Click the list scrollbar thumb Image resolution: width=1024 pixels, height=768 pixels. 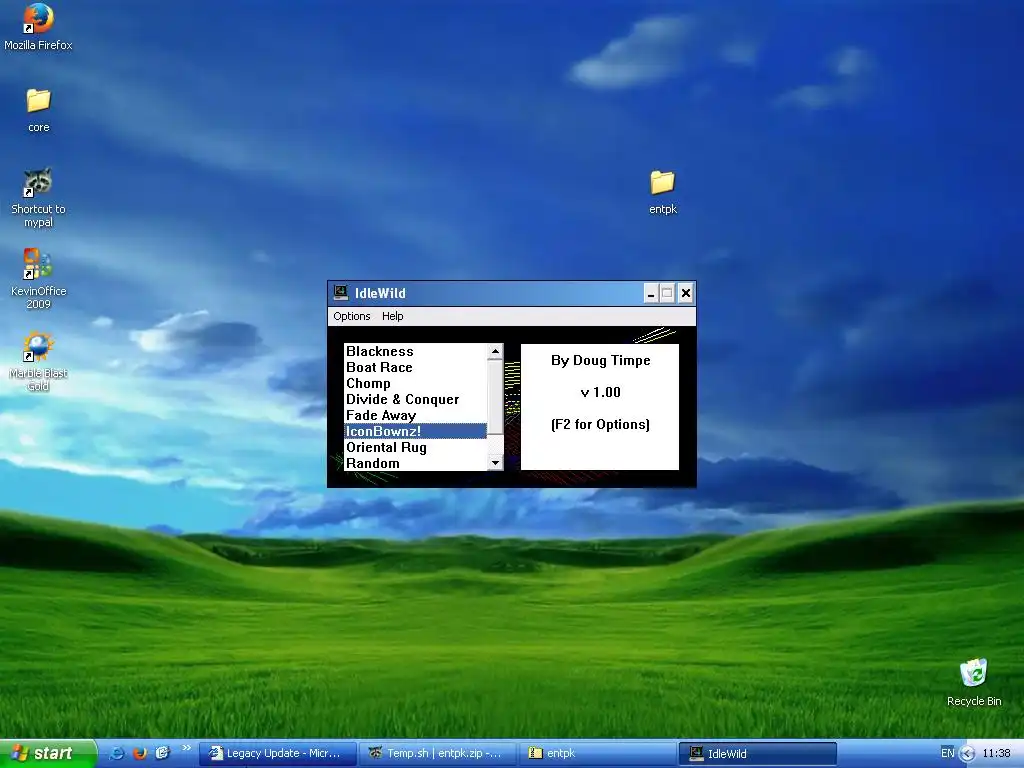coord(496,396)
